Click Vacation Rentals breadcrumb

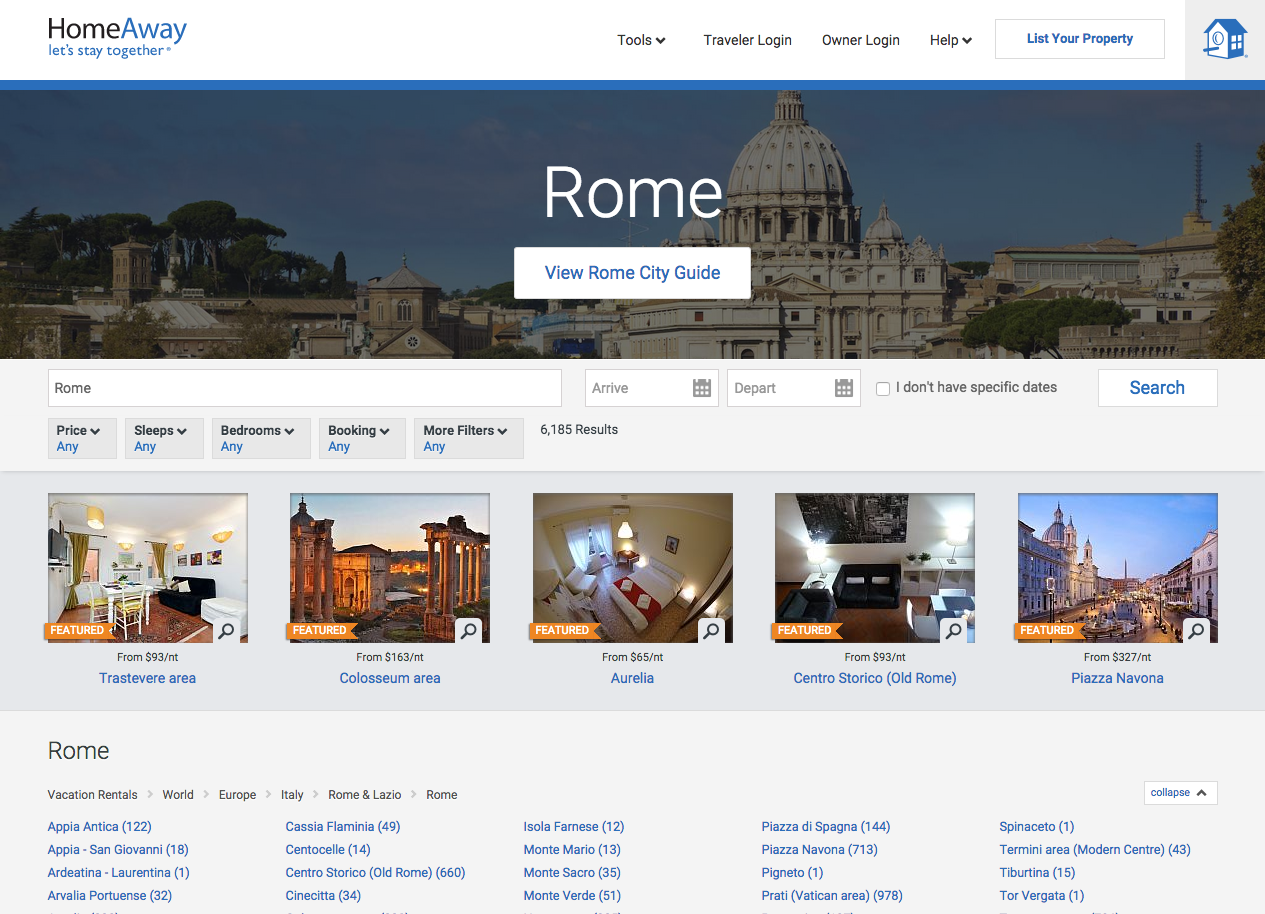[x=93, y=795]
